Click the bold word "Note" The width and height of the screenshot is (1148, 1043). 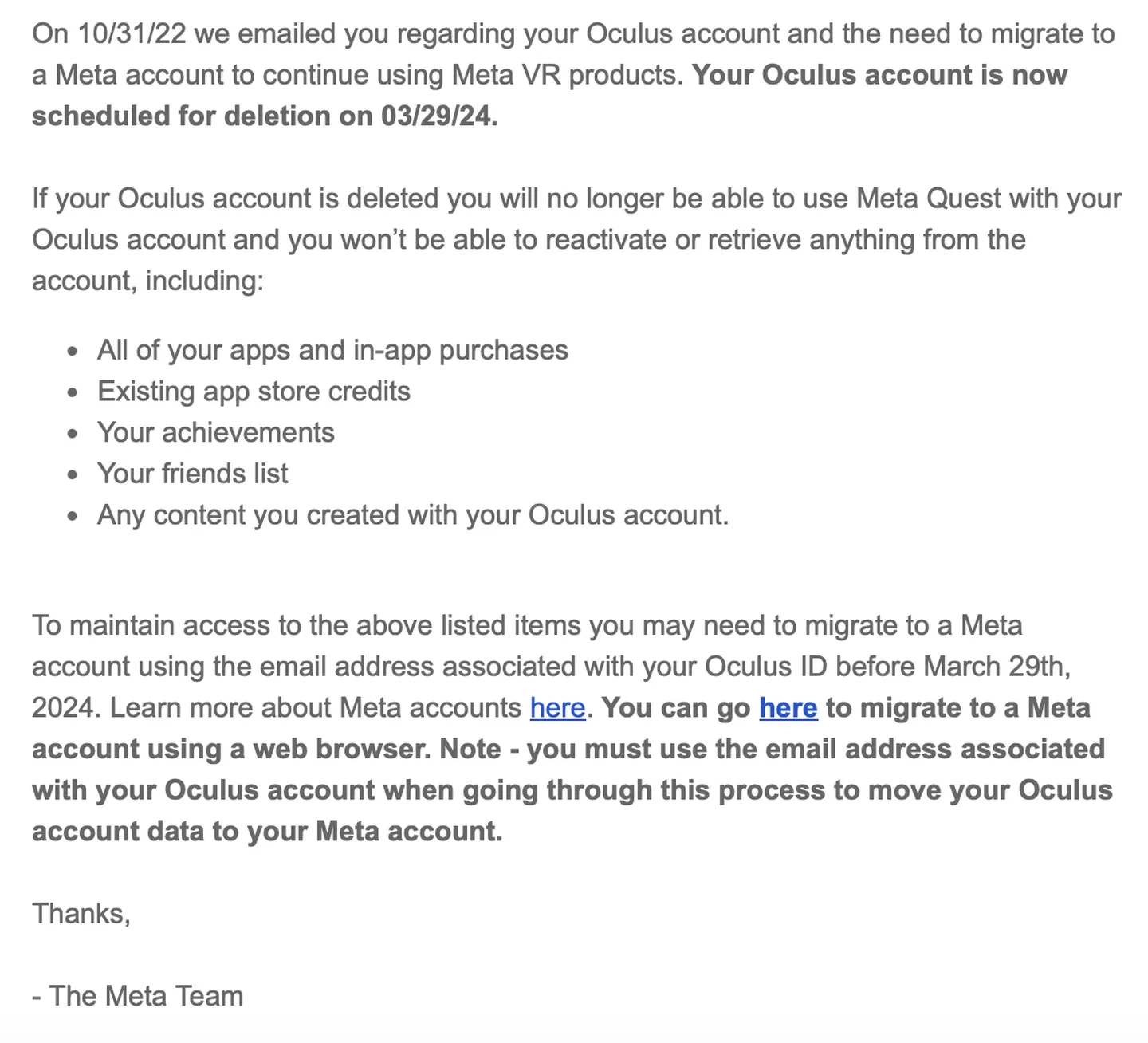coord(470,749)
